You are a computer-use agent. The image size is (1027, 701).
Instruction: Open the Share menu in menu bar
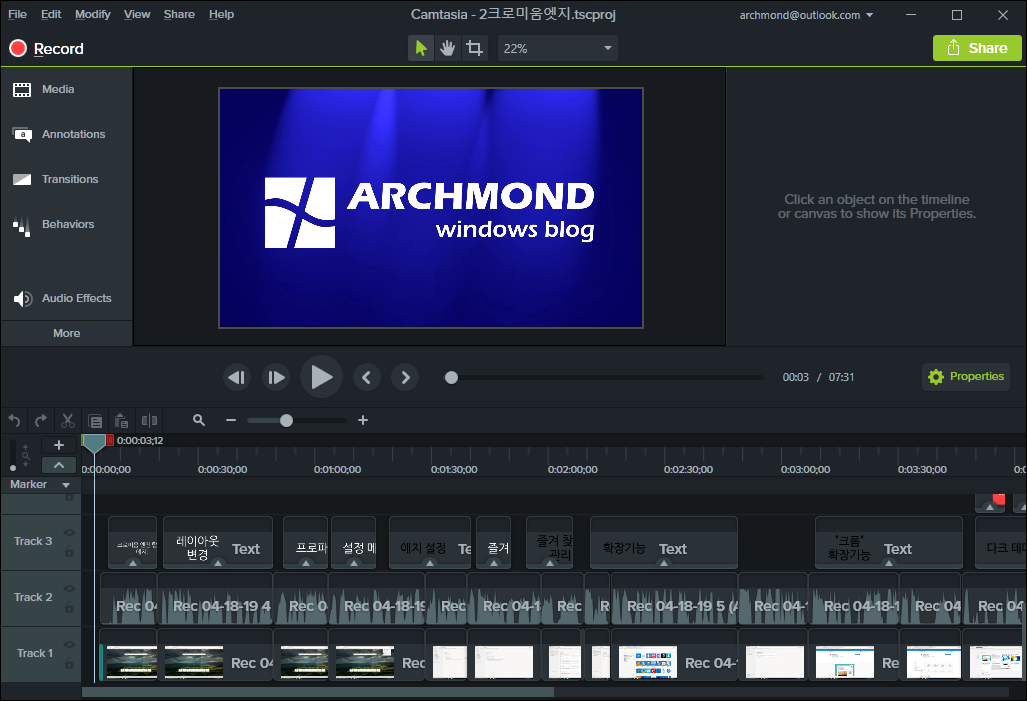[x=179, y=14]
